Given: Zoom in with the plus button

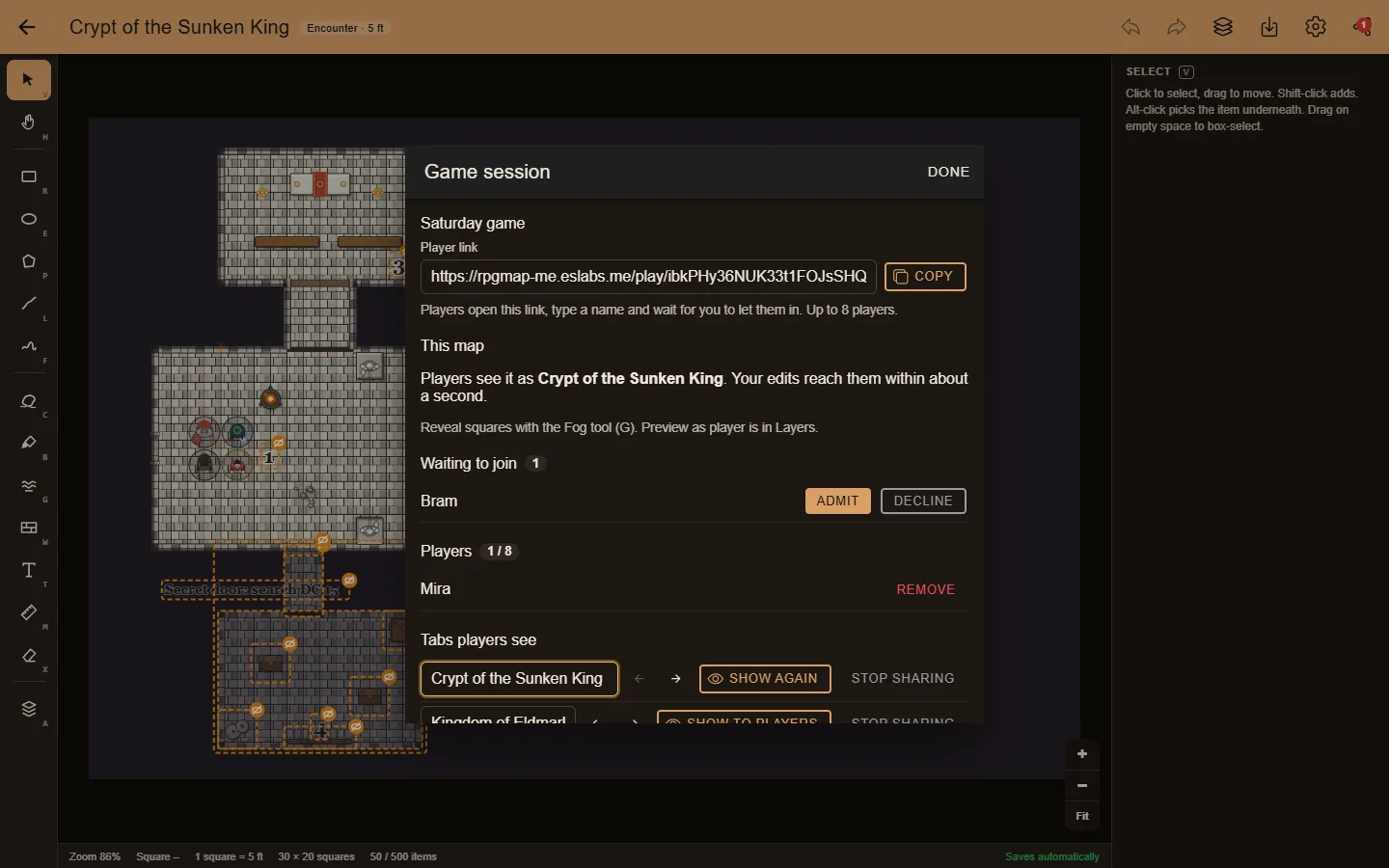Looking at the screenshot, I should point(1082,754).
